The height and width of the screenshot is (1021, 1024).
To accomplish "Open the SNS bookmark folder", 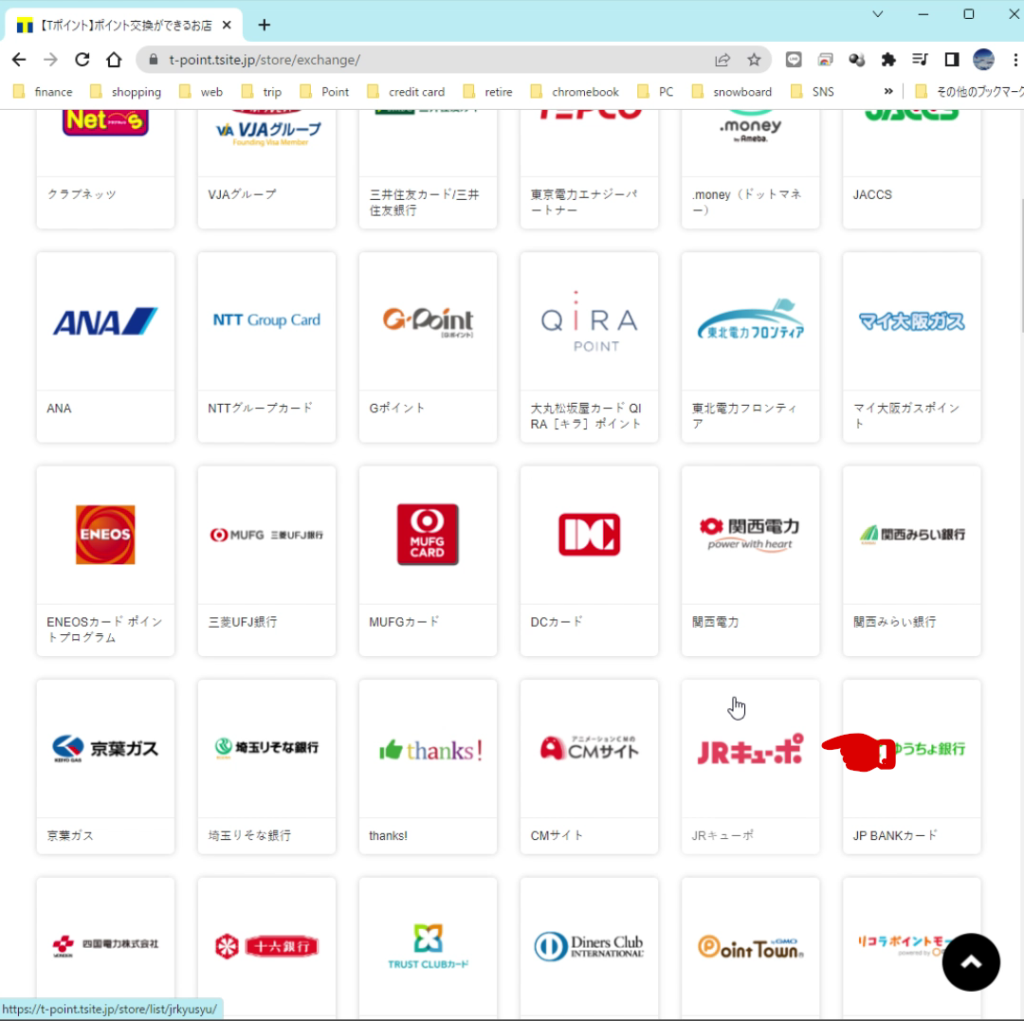I will [x=812, y=92].
